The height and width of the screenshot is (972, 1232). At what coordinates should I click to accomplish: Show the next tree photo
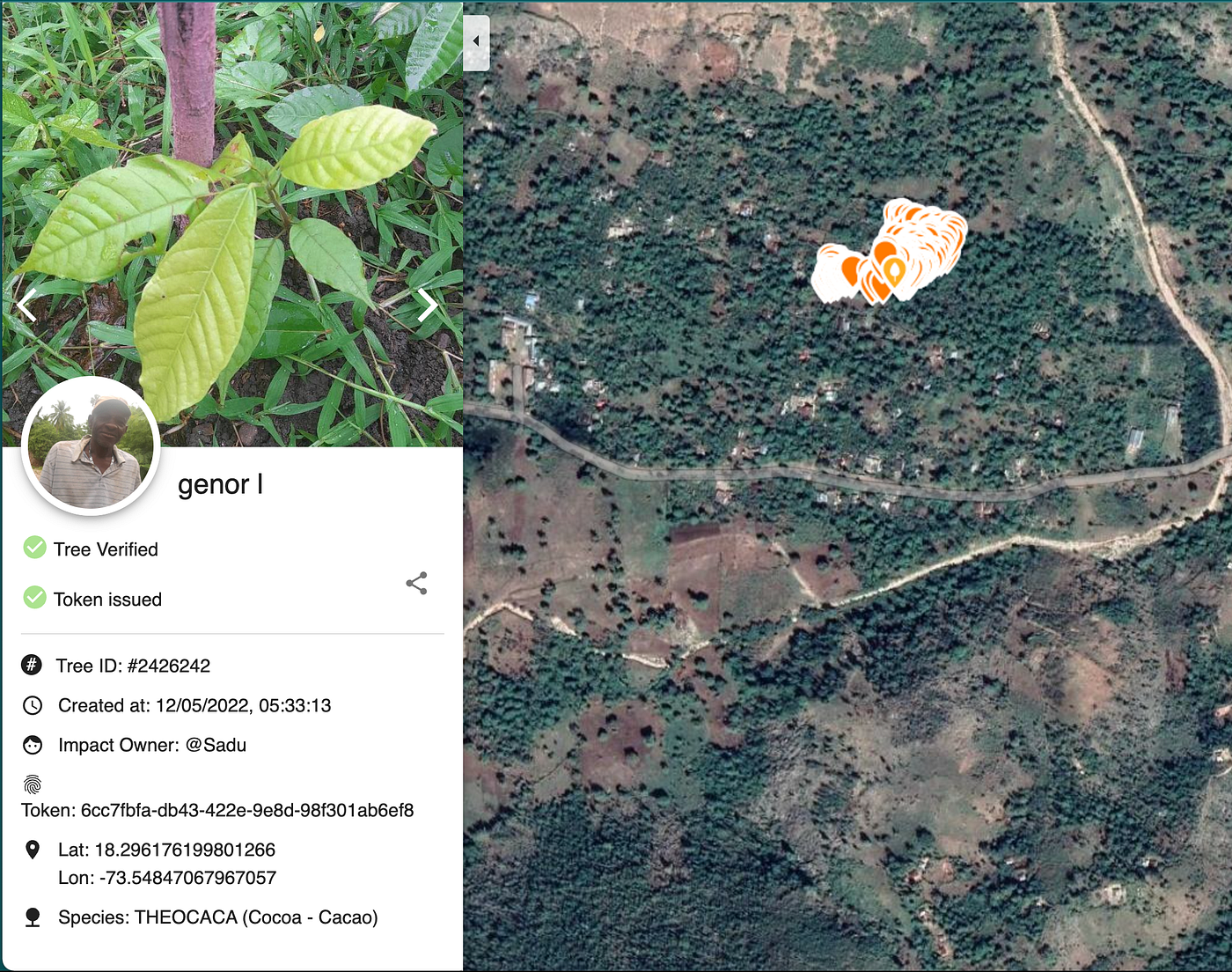pos(428,305)
